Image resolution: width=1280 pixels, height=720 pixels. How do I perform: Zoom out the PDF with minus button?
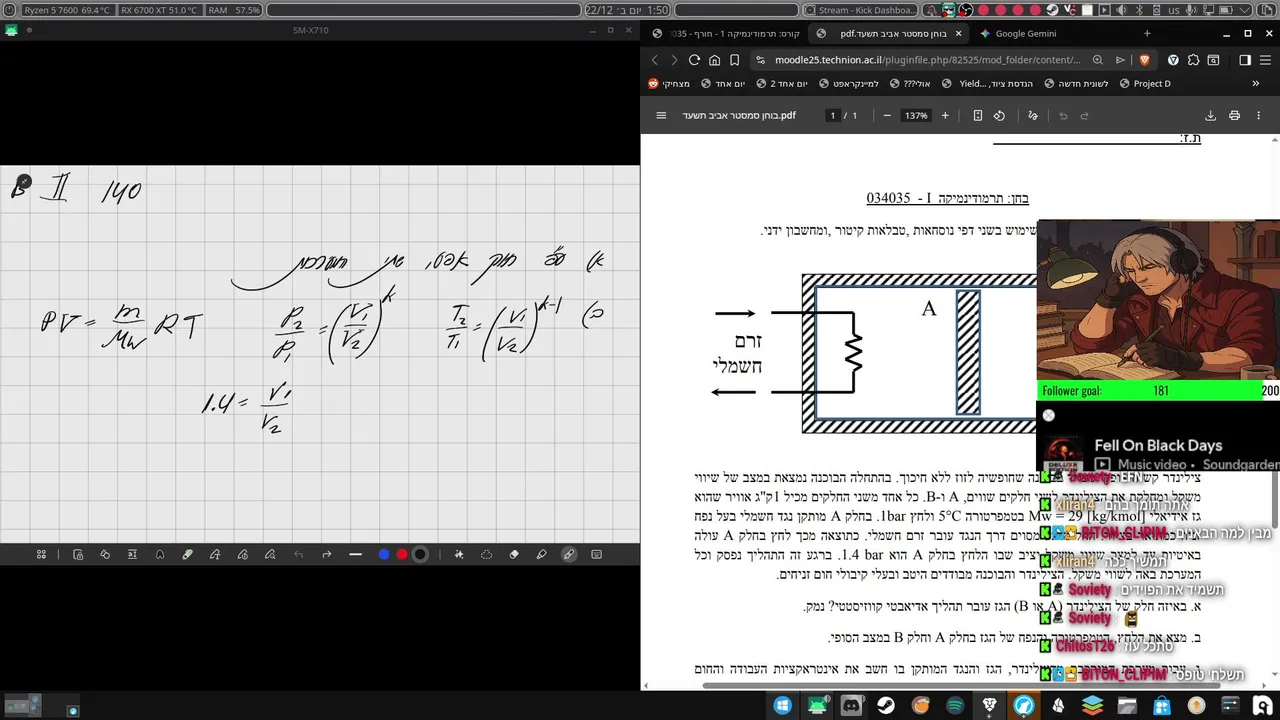click(x=887, y=116)
